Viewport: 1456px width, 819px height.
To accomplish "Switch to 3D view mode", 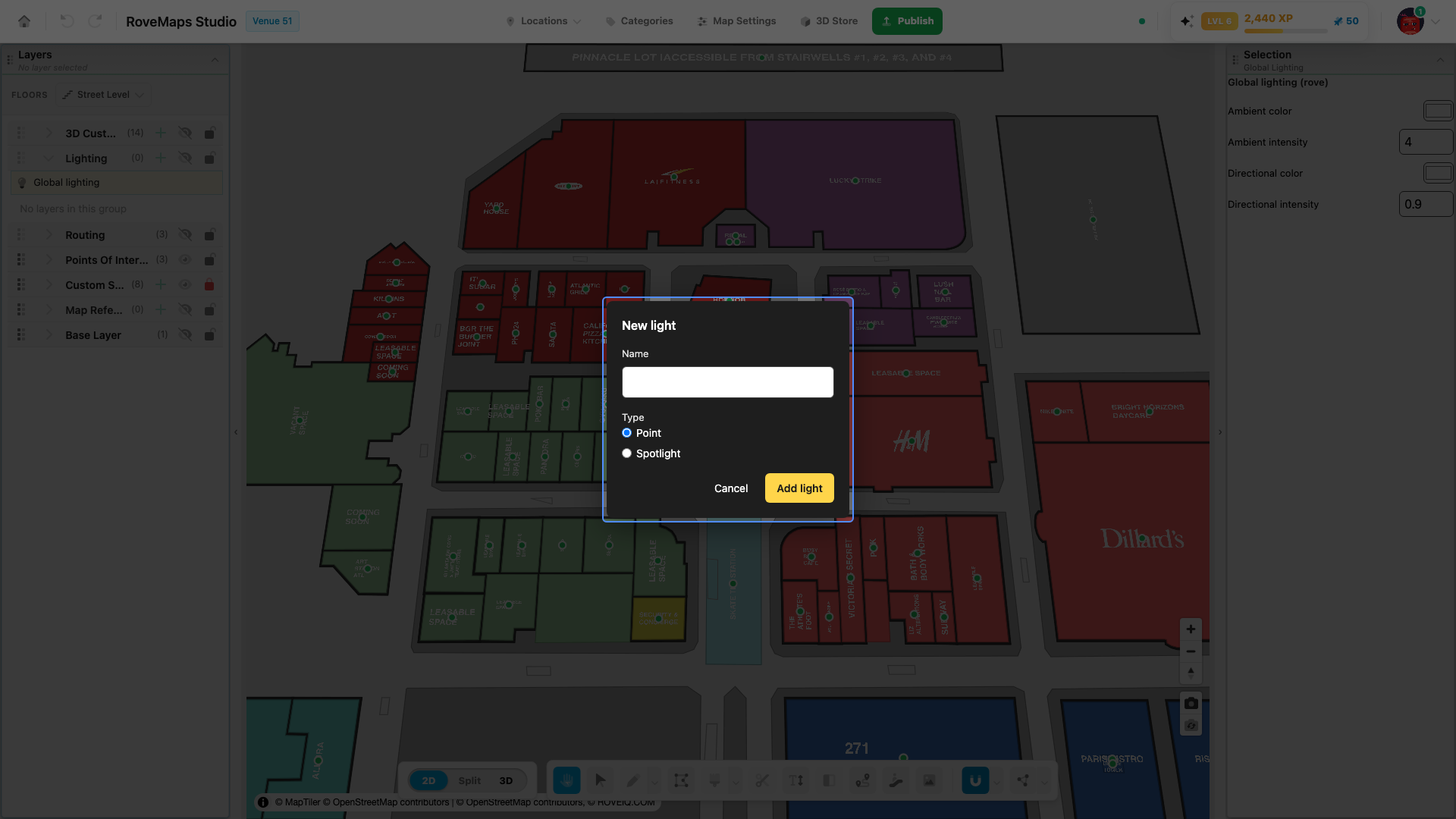I will (x=506, y=780).
